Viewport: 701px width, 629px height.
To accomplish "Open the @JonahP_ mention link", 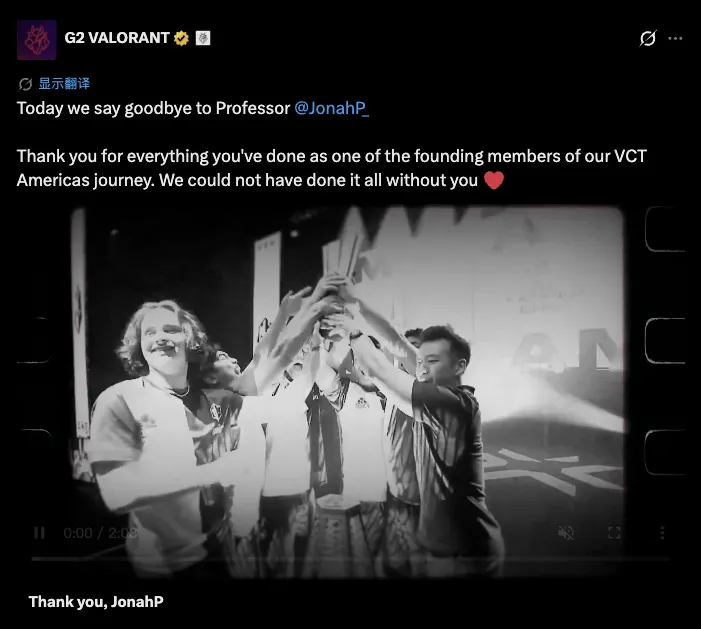I will pos(331,108).
